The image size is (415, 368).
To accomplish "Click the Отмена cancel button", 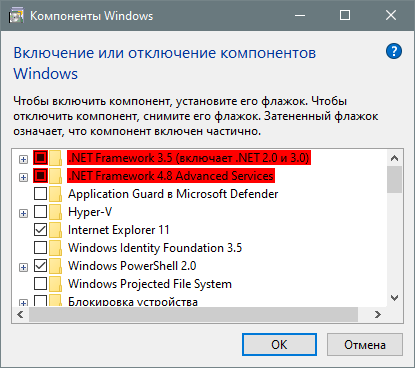I will (x=365, y=345).
